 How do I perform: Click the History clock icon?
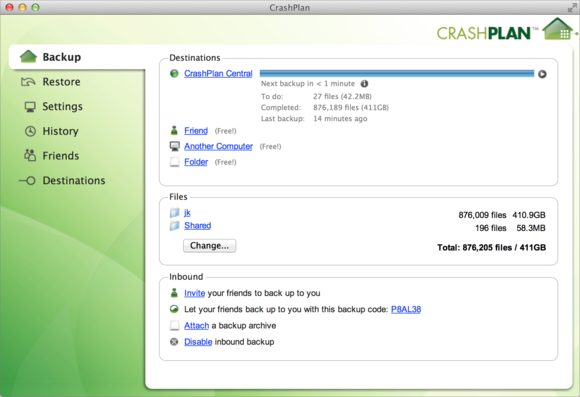tap(30, 131)
